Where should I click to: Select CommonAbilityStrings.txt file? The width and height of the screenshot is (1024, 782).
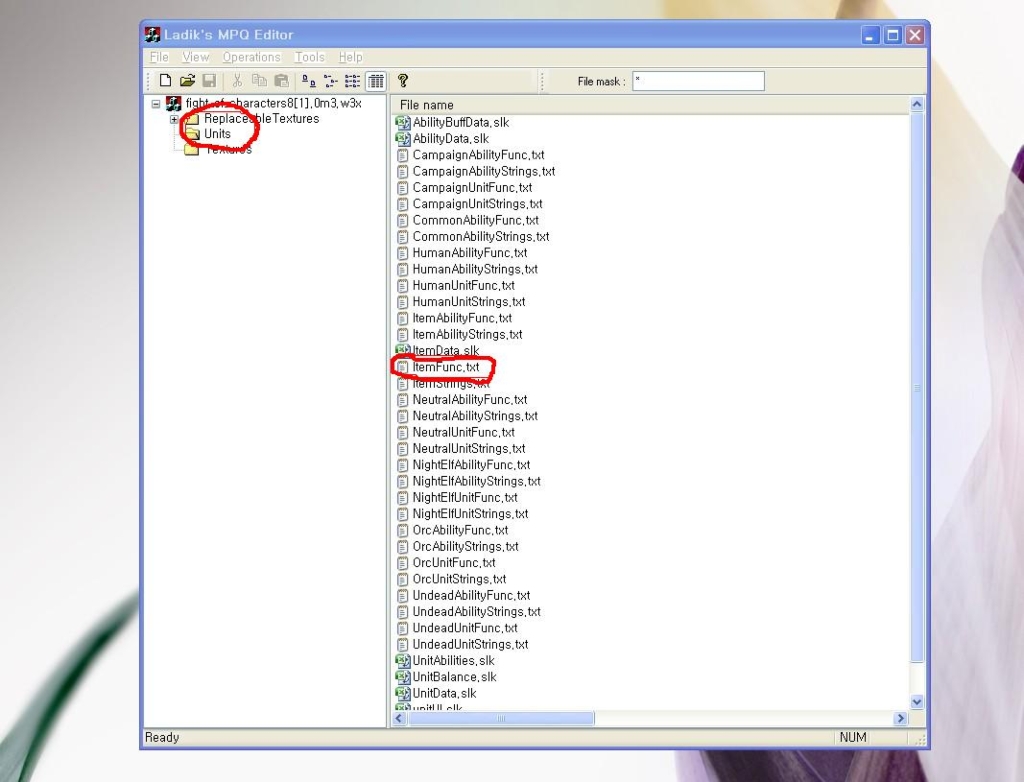pos(481,236)
